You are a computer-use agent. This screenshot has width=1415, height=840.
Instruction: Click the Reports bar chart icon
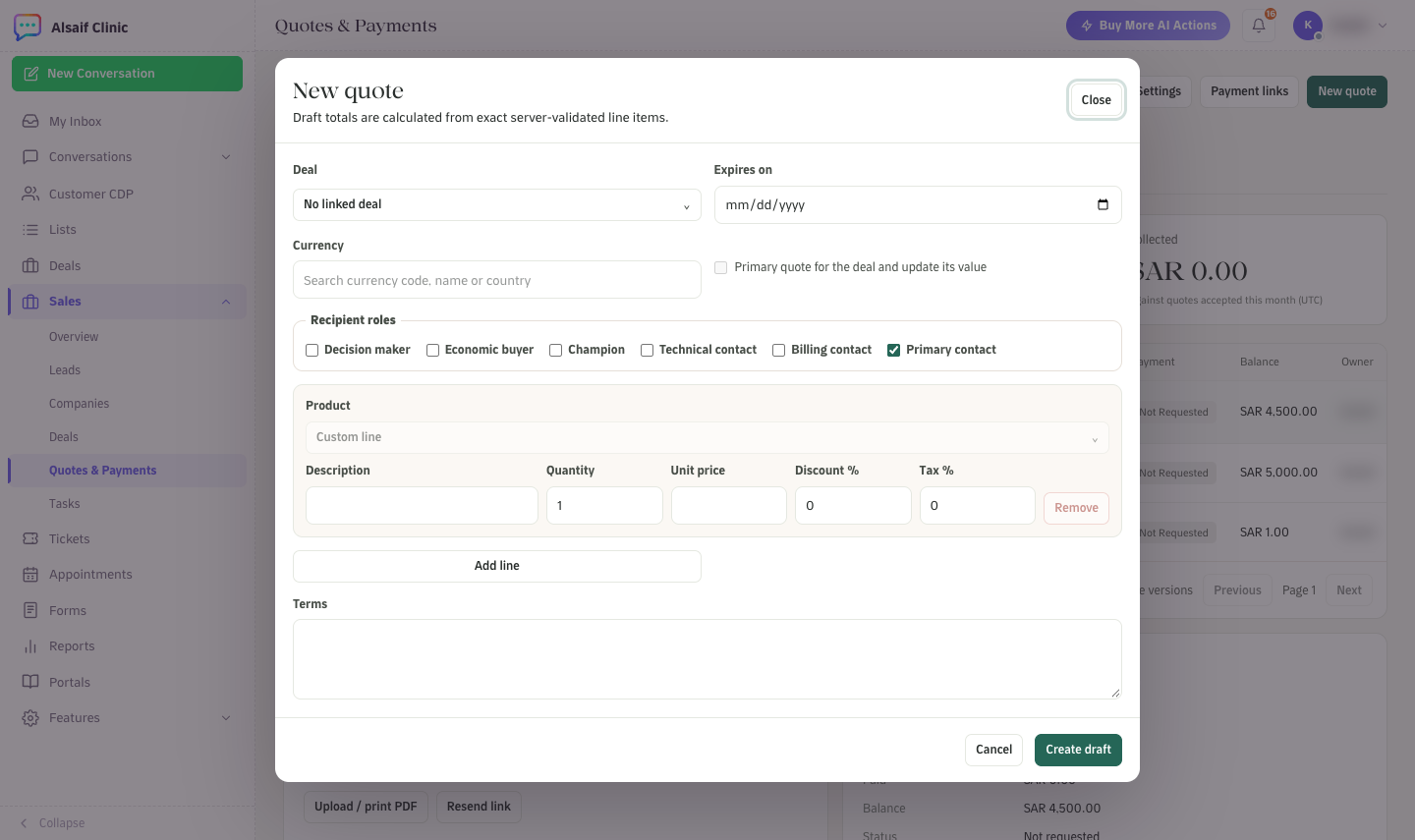(x=30, y=646)
